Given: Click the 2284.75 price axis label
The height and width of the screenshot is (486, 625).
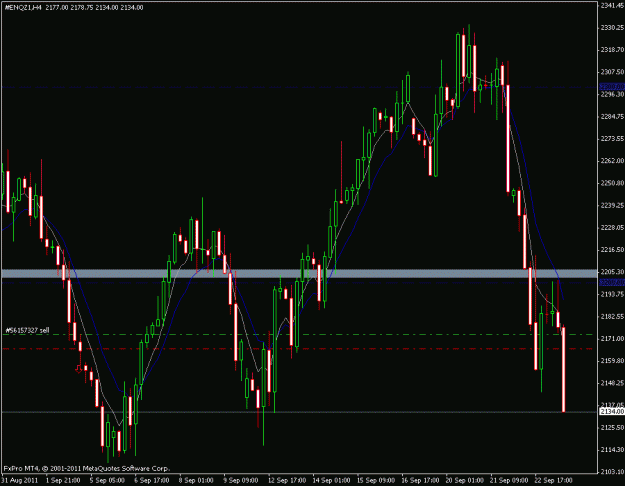Looking at the screenshot, I should click(x=612, y=116).
